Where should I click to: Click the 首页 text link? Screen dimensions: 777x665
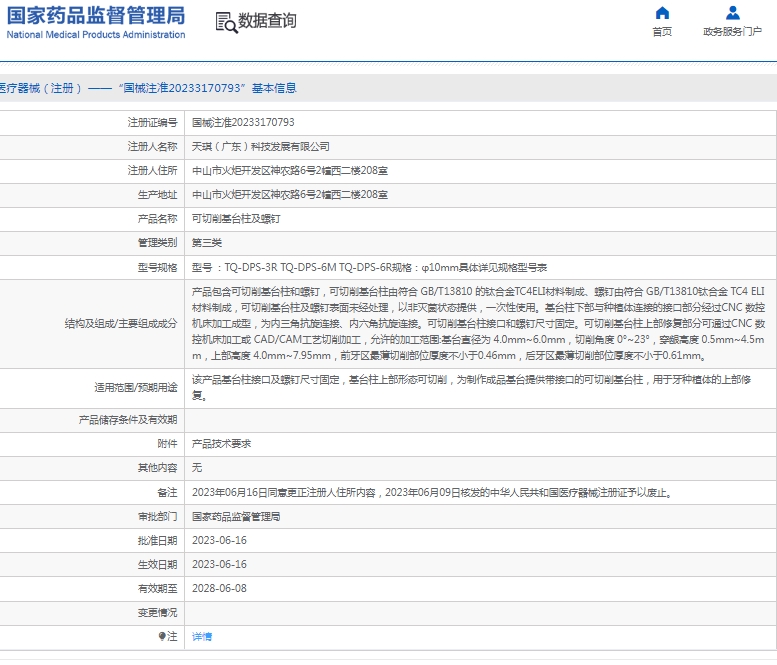point(662,32)
